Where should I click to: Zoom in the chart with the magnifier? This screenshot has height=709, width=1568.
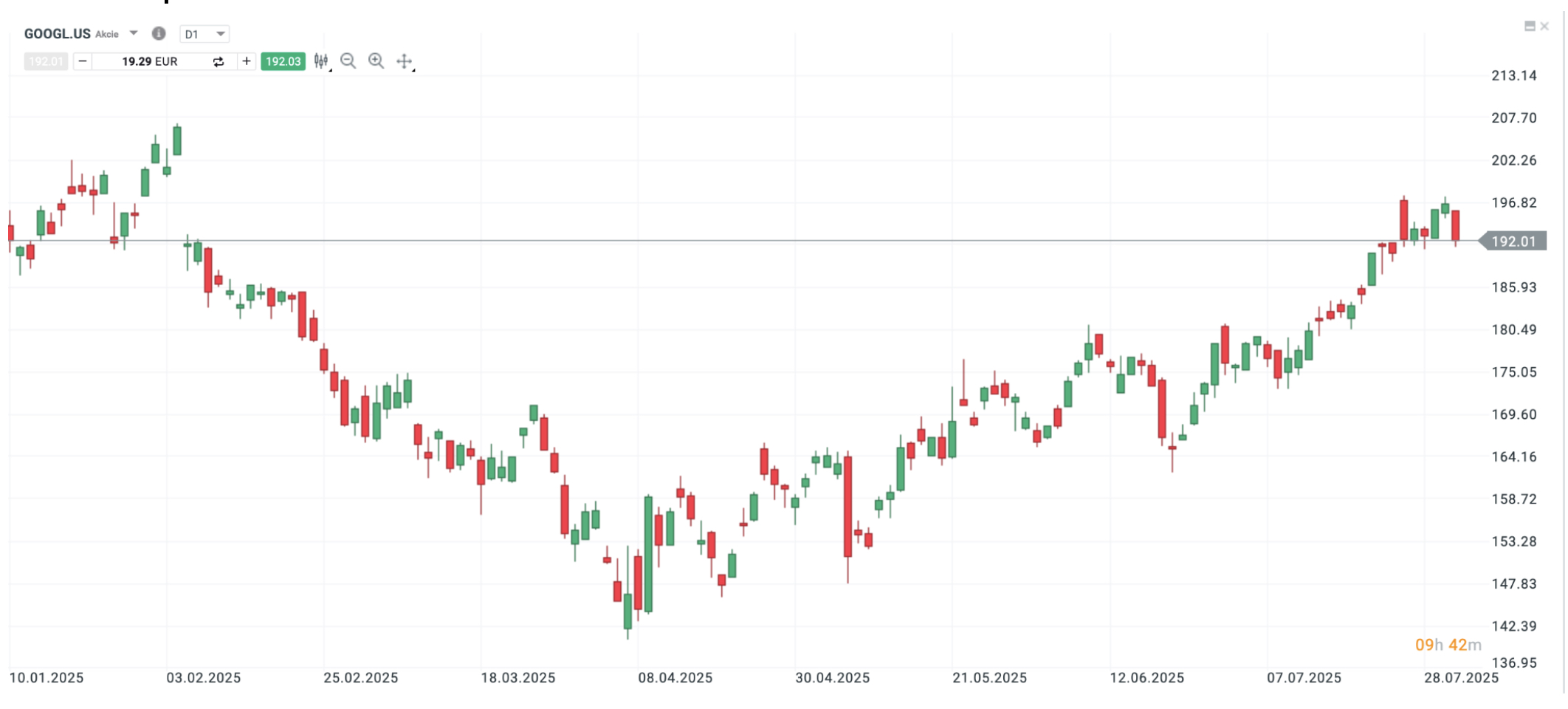(x=376, y=61)
